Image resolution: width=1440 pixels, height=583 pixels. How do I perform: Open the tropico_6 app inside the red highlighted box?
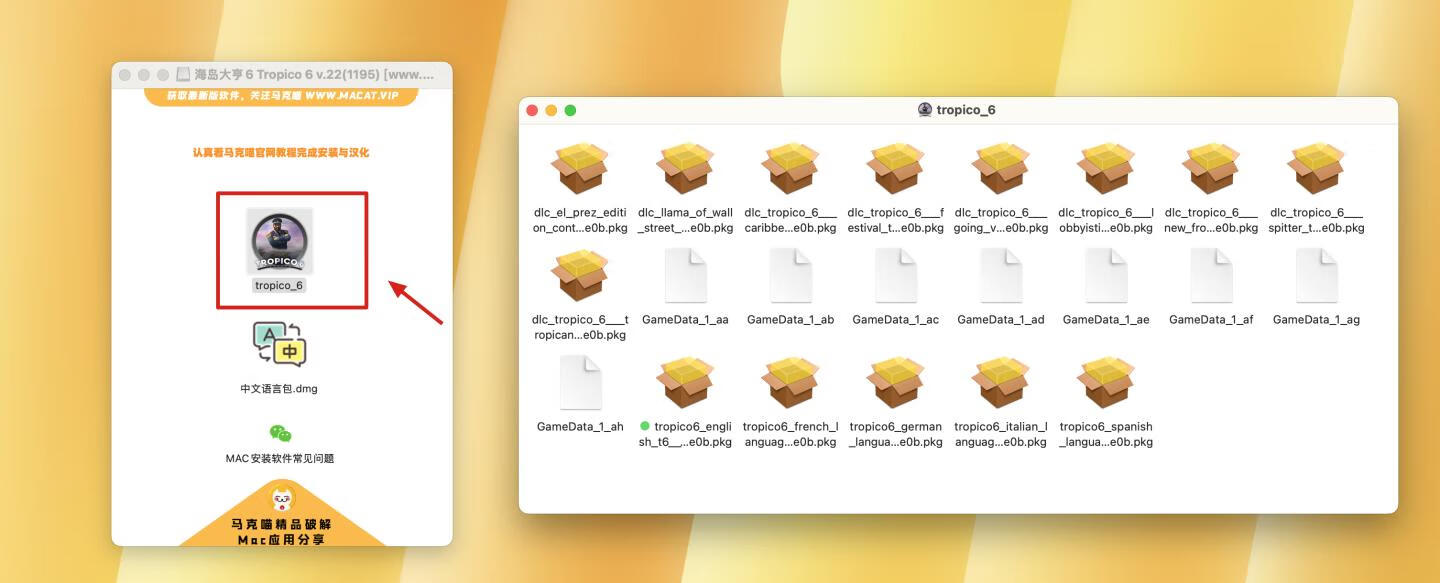(x=280, y=243)
